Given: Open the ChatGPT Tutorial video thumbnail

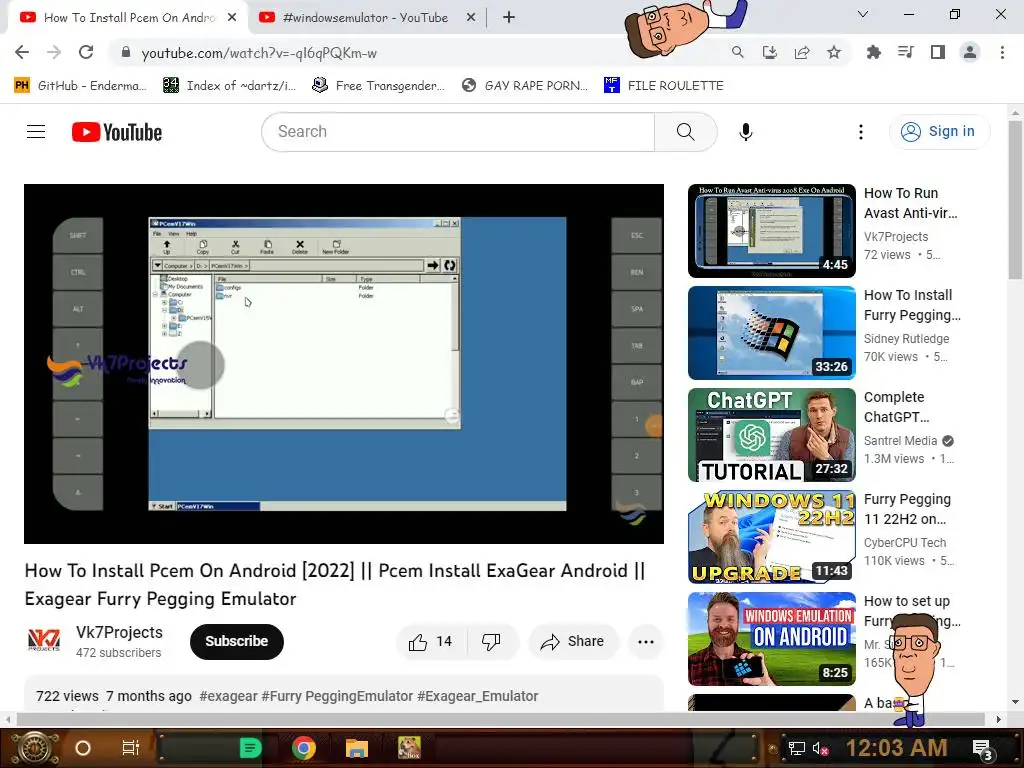Looking at the screenshot, I should [x=771, y=435].
